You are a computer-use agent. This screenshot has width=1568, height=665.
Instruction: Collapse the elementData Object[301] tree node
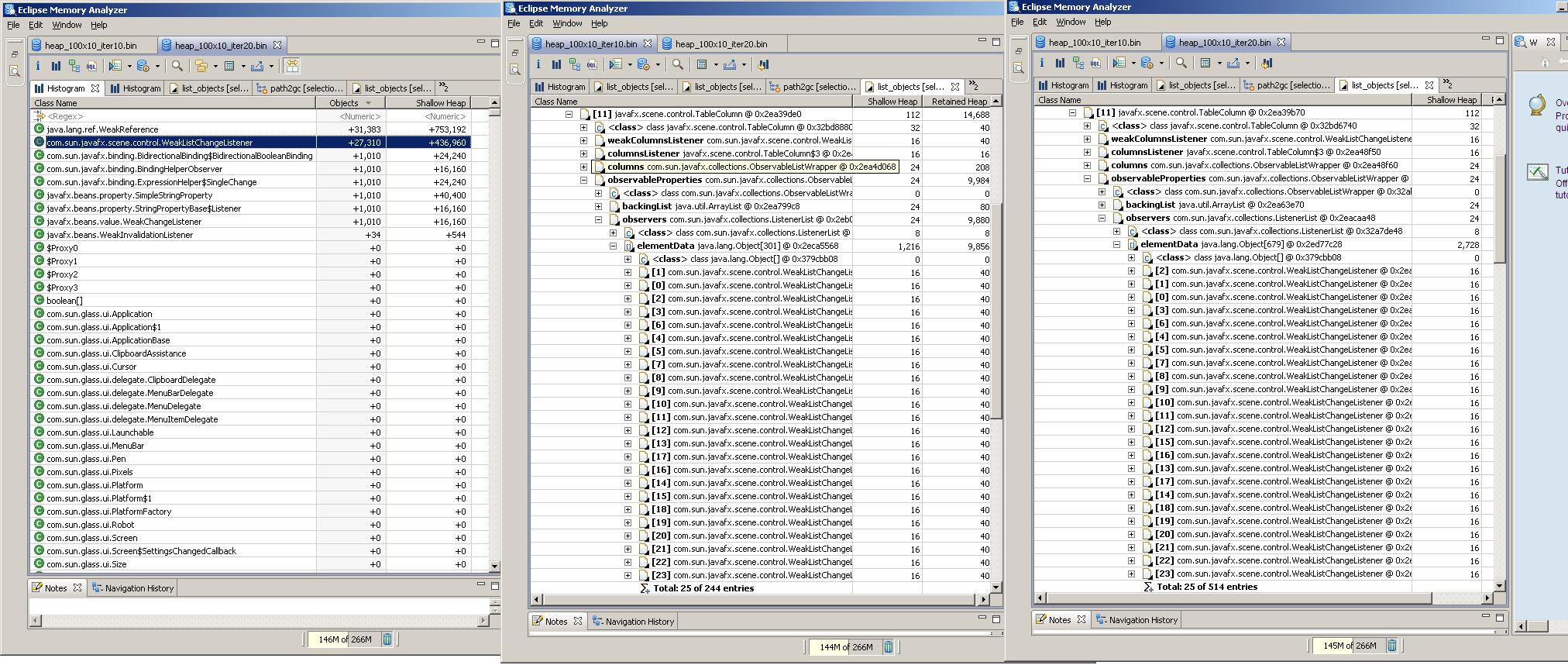pyautogui.click(x=614, y=246)
